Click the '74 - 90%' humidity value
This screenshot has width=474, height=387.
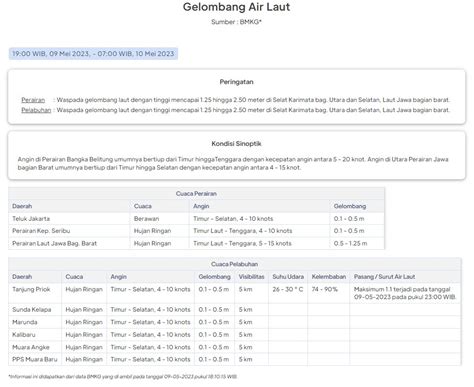(325, 289)
